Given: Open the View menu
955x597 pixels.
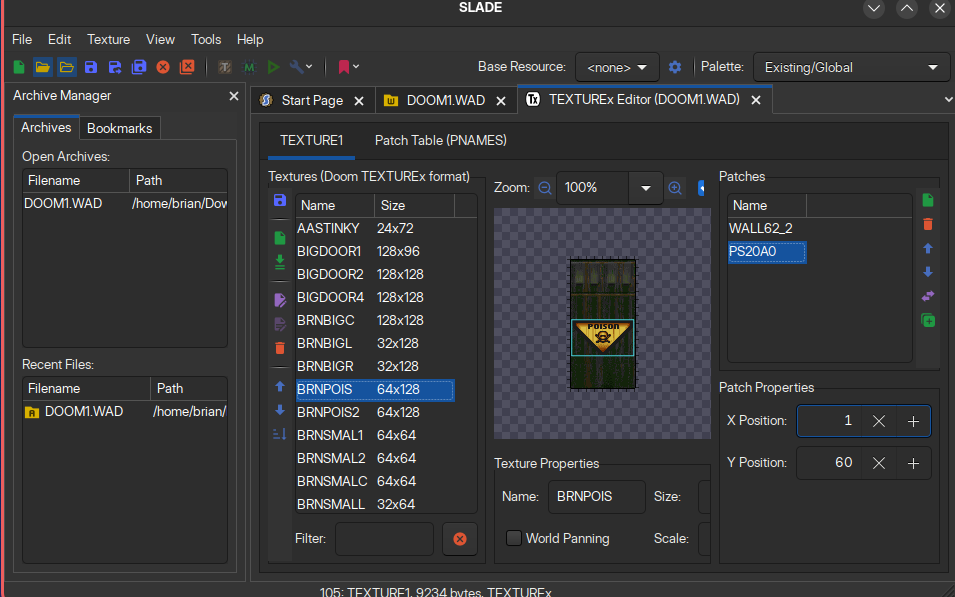Looking at the screenshot, I should coord(160,40).
